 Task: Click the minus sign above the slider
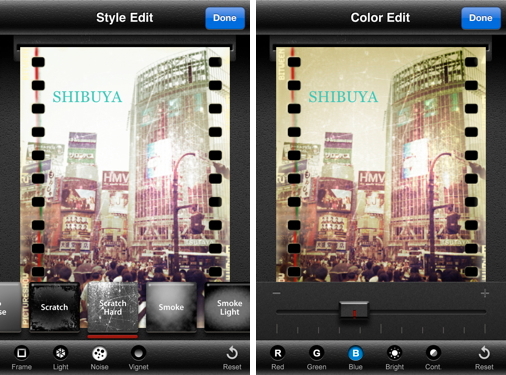[276, 293]
